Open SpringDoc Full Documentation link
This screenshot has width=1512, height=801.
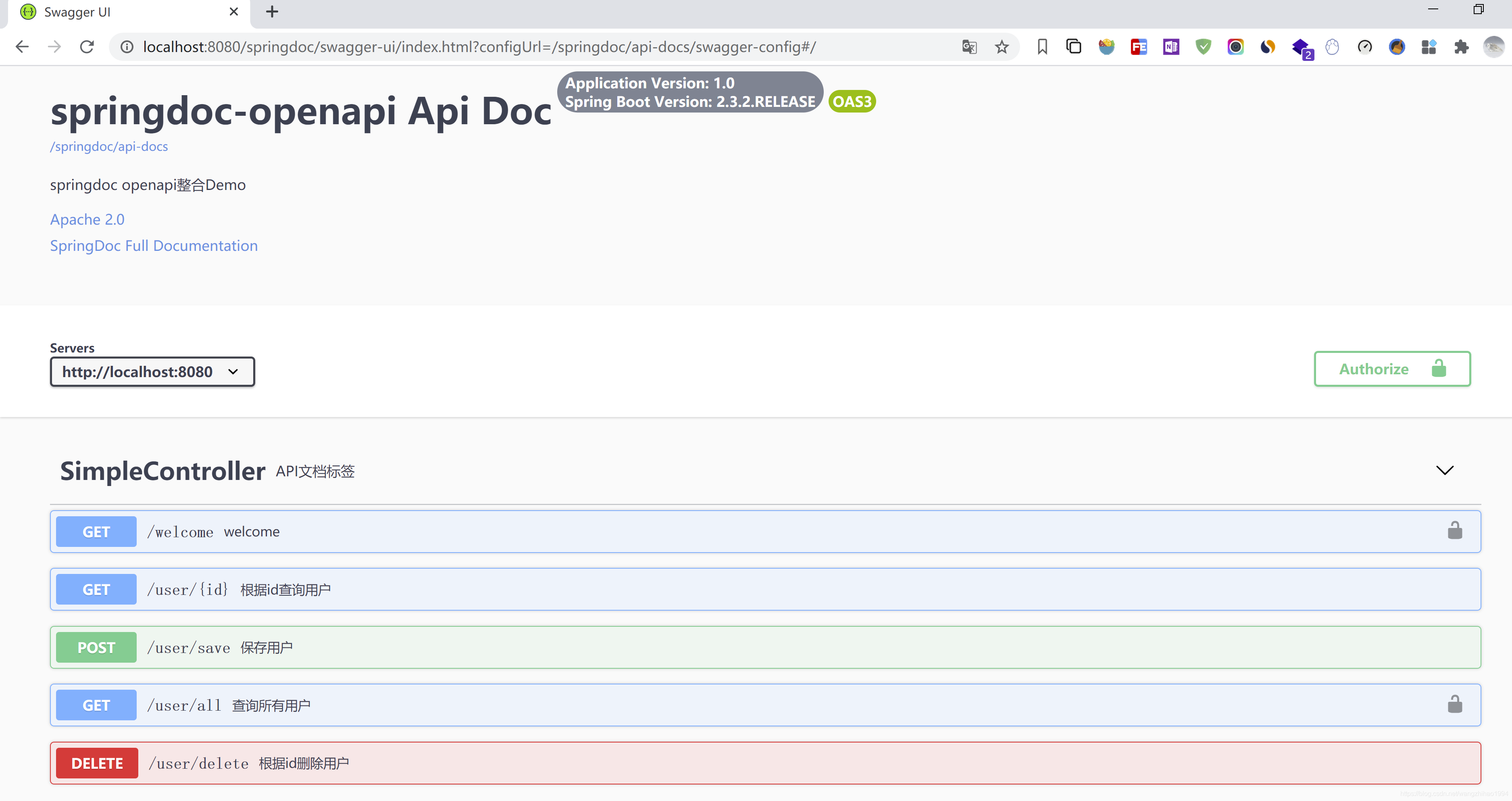click(153, 246)
